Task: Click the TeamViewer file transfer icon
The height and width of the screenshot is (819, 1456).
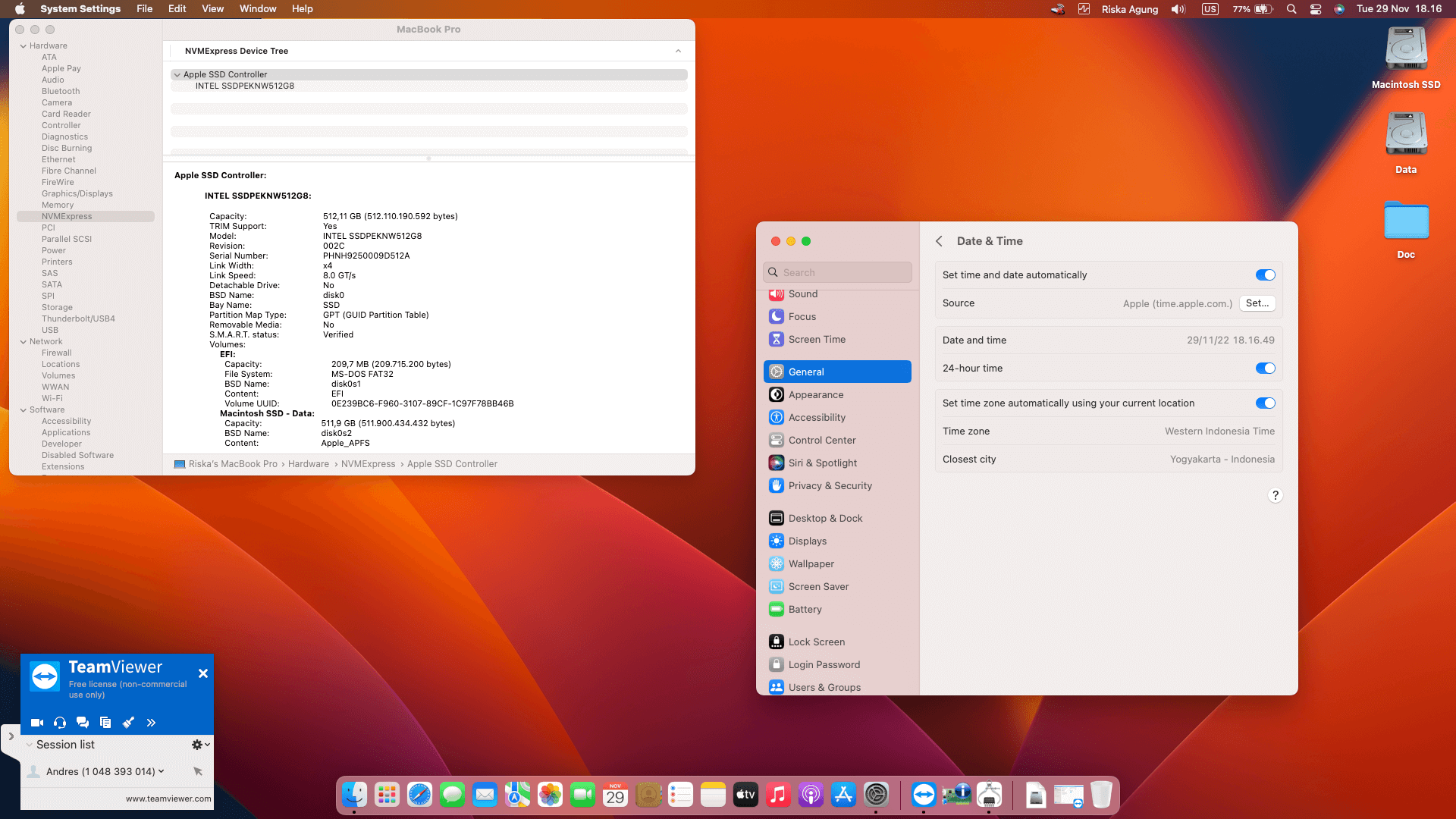Action: point(105,723)
